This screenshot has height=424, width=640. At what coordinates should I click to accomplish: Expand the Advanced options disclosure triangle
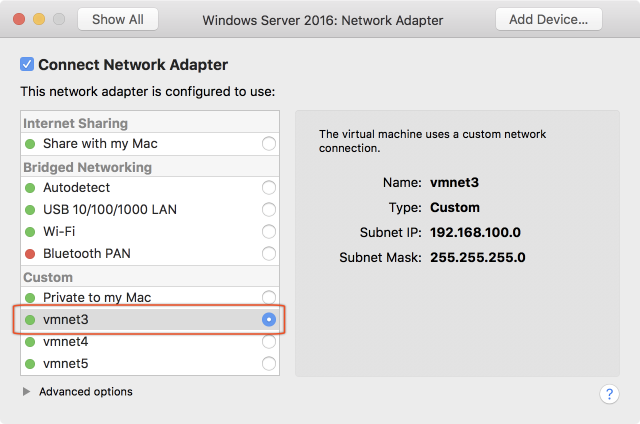[26, 392]
